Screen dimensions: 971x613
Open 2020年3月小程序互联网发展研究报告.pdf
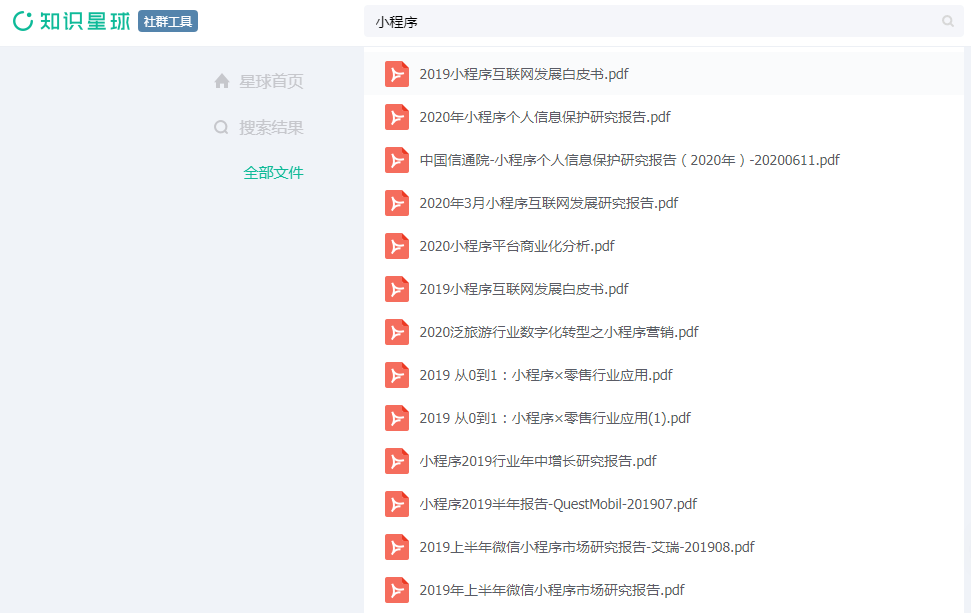pos(549,203)
